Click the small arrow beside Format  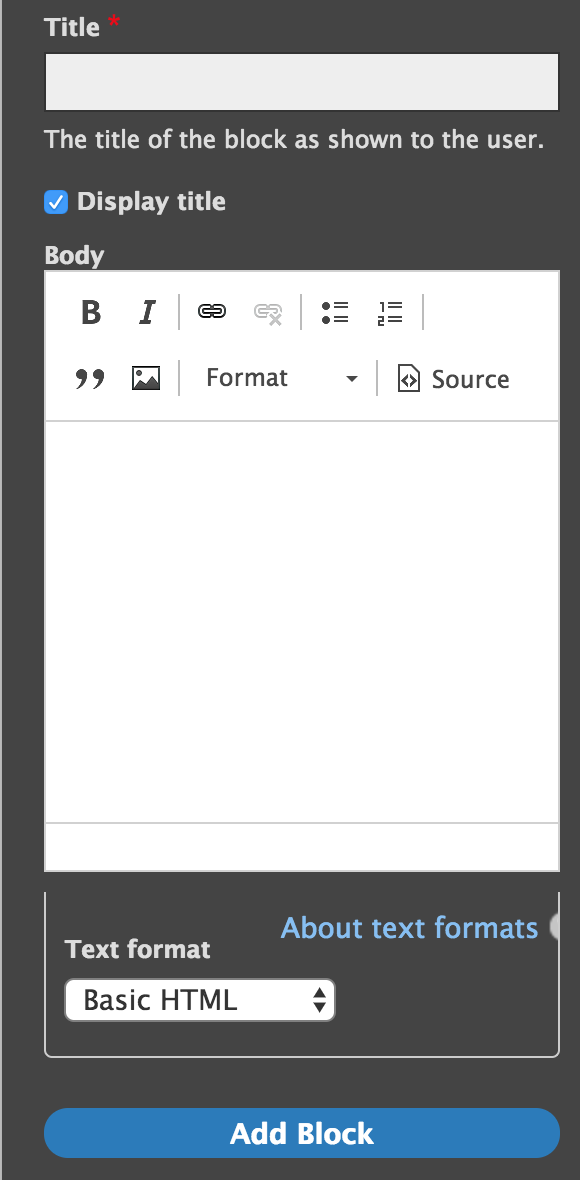351,379
